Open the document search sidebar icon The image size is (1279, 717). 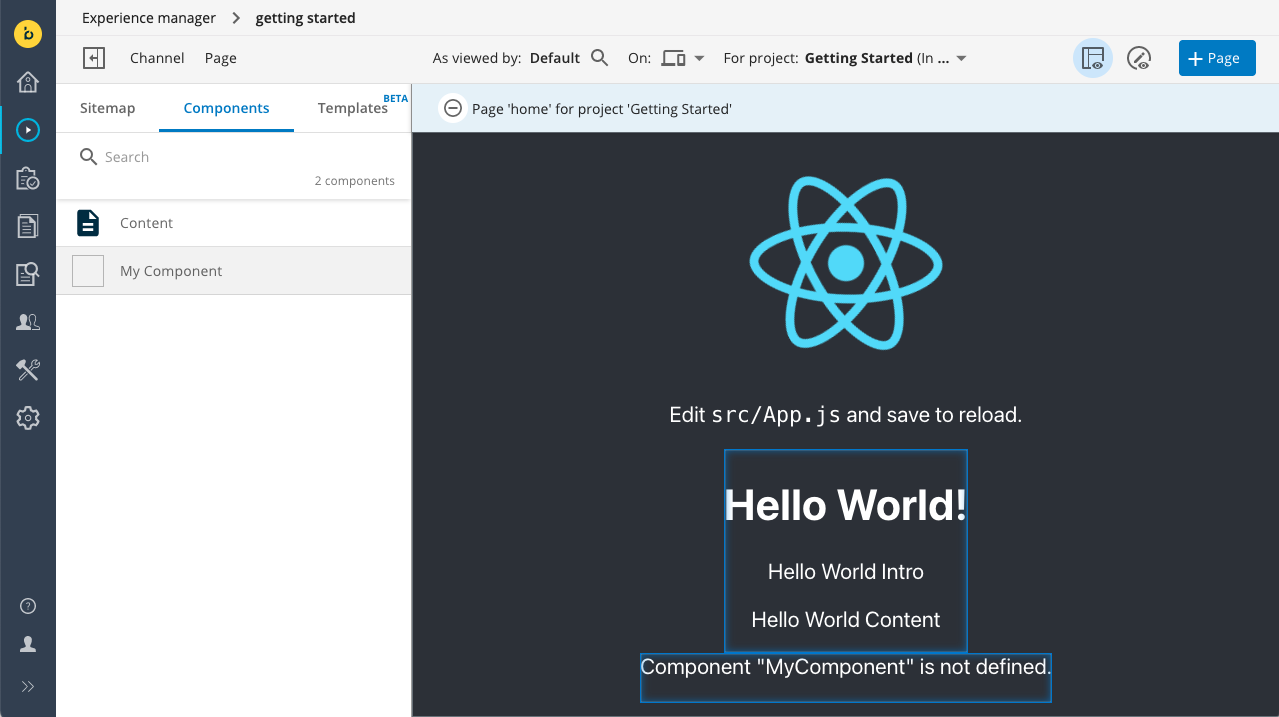[28, 274]
